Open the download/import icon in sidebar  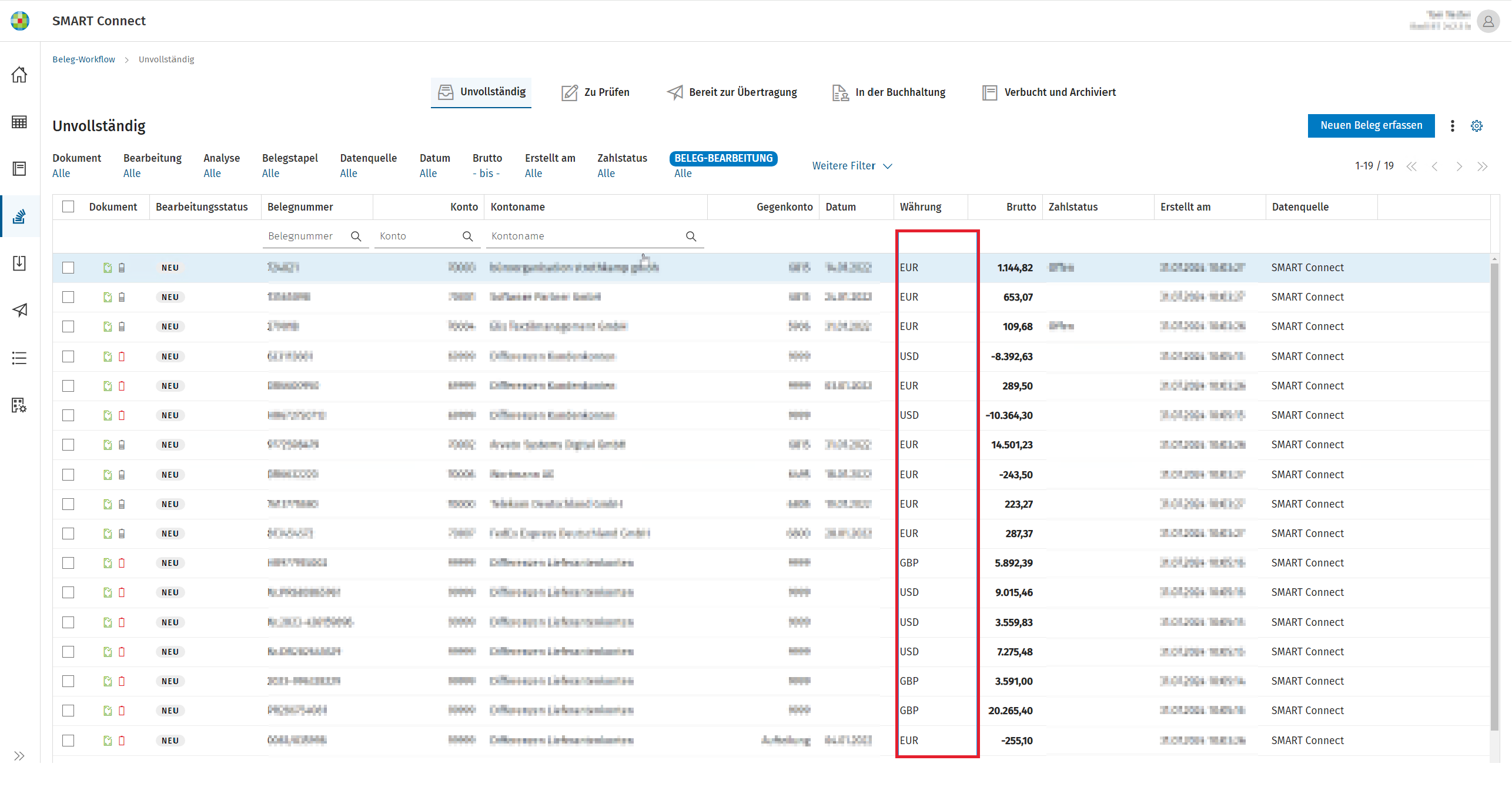click(x=19, y=263)
